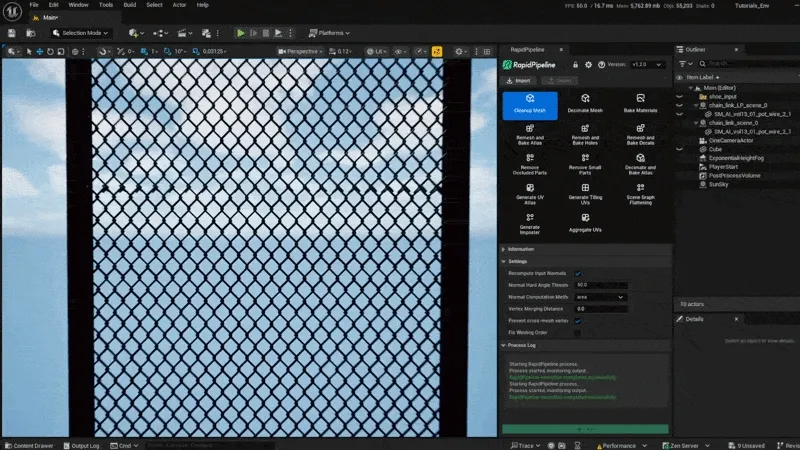Toggle Recompute Input Normals checkbox
The width and height of the screenshot is (800, 450).
(578, 273)
